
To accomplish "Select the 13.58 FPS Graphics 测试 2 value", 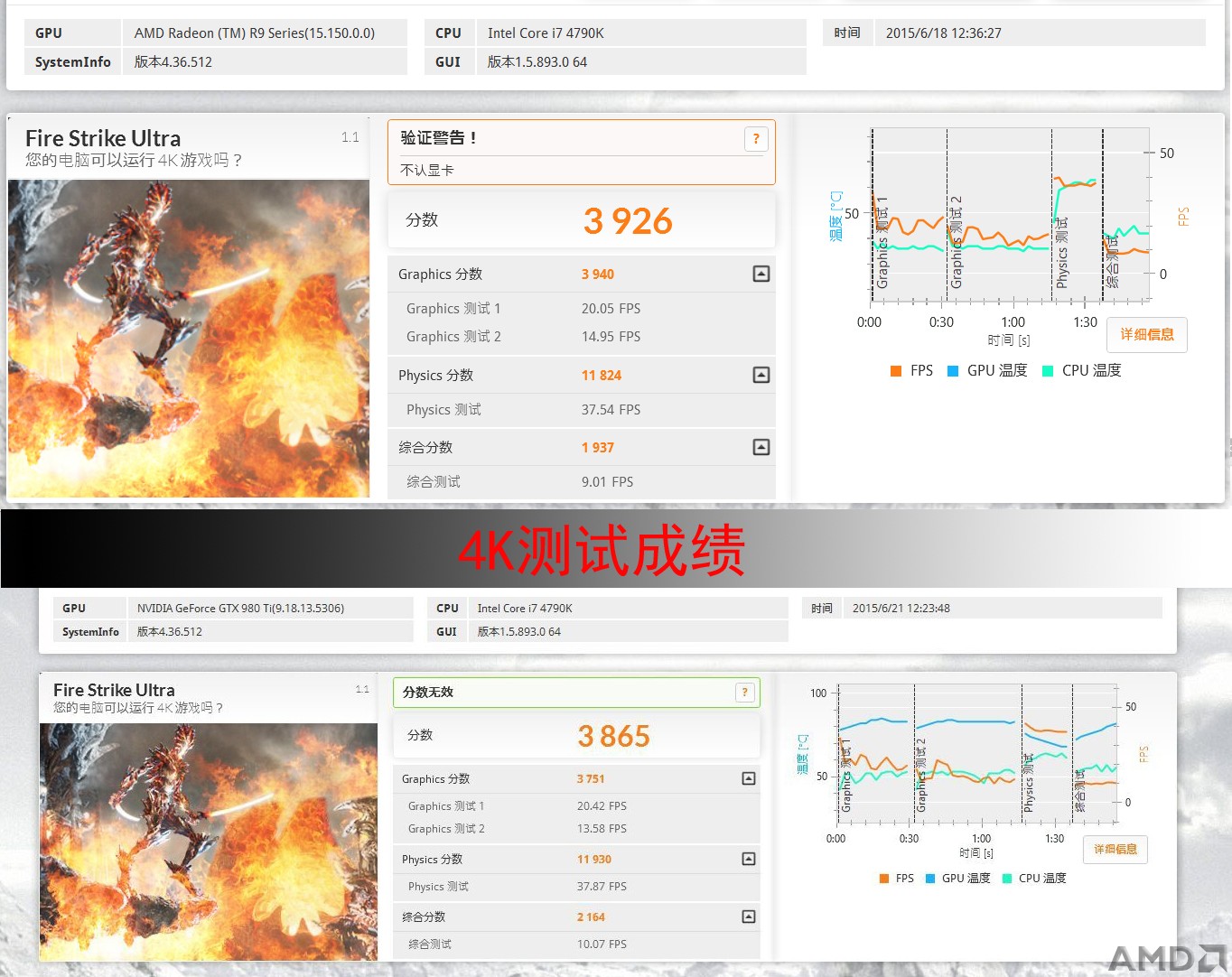I will click(602, 829).
